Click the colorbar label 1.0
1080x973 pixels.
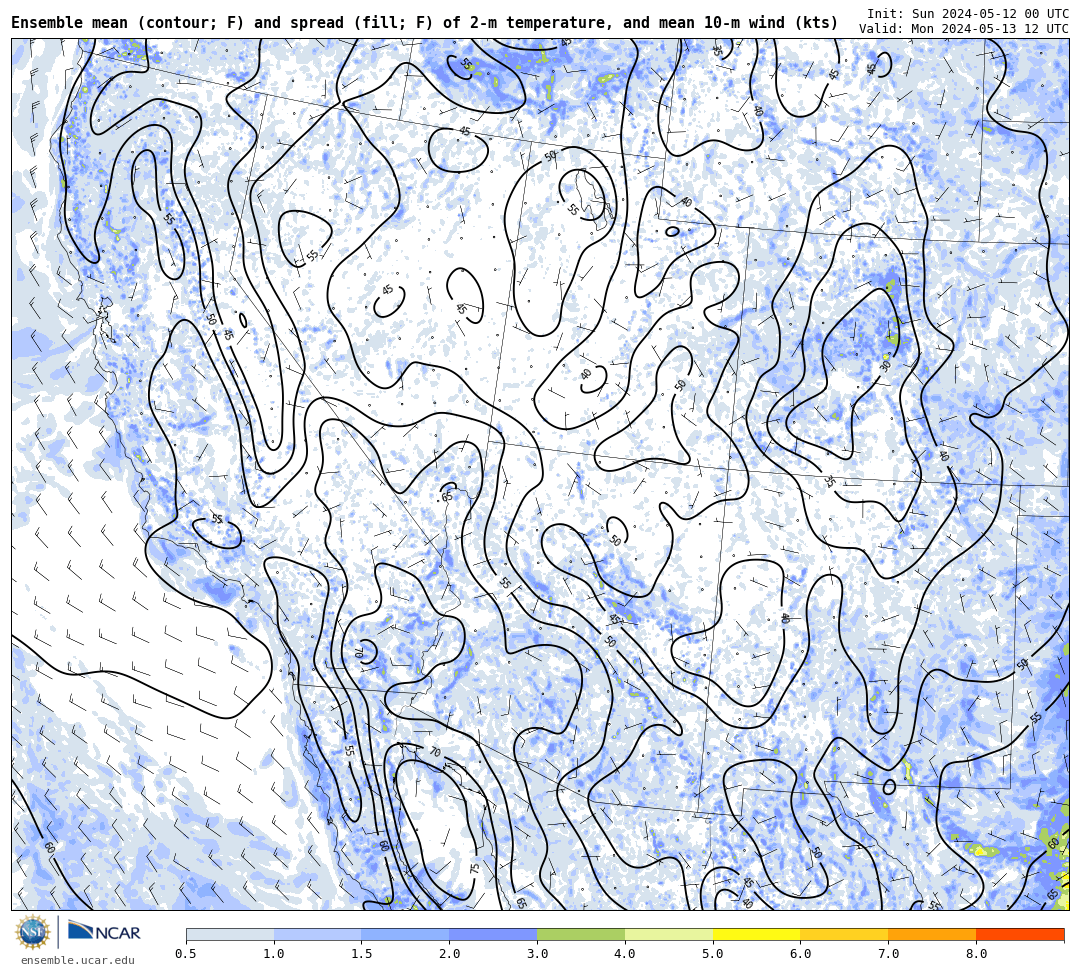[274, 954]
